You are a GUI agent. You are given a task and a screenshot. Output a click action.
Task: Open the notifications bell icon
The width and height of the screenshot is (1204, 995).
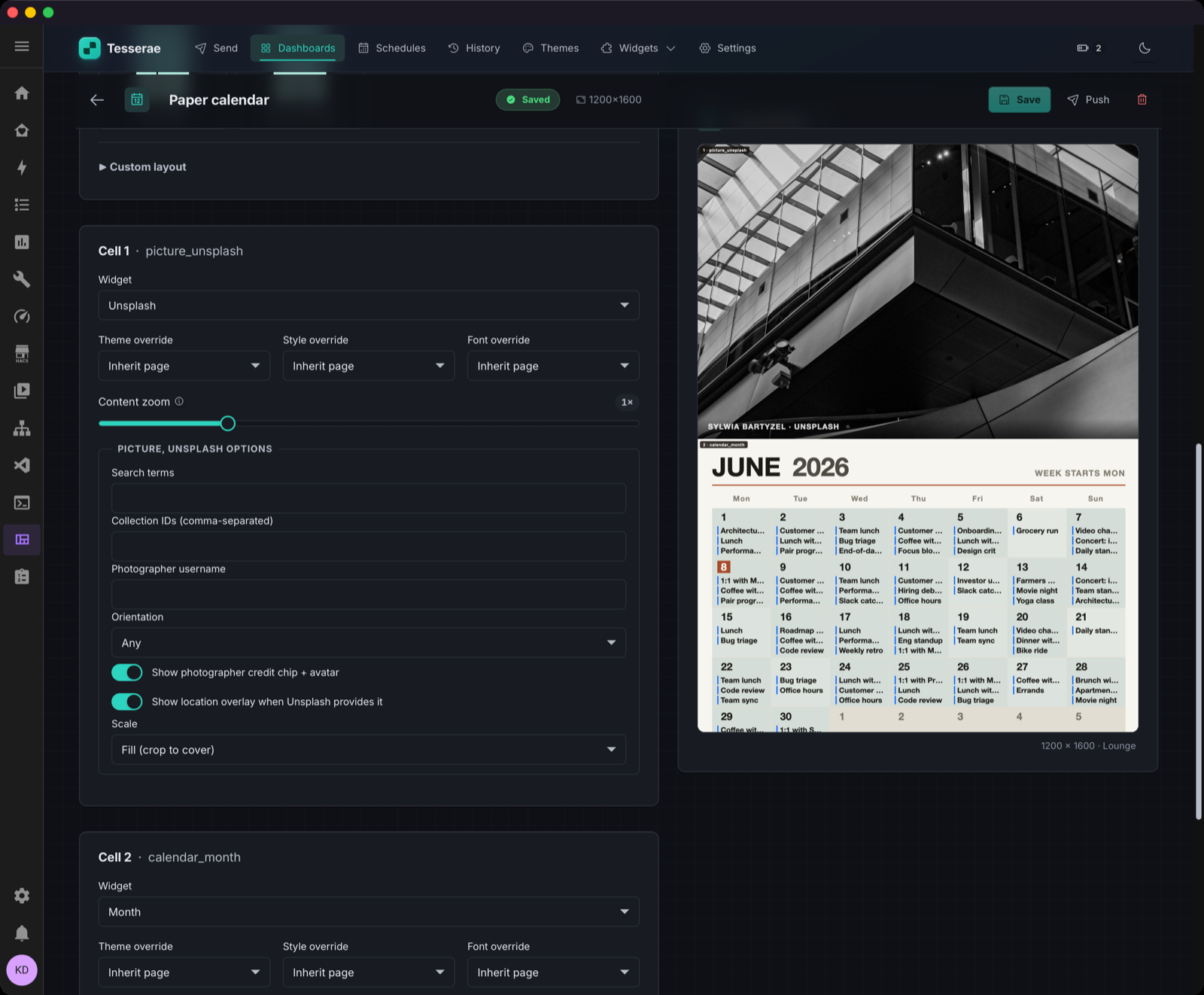(22, 933)
